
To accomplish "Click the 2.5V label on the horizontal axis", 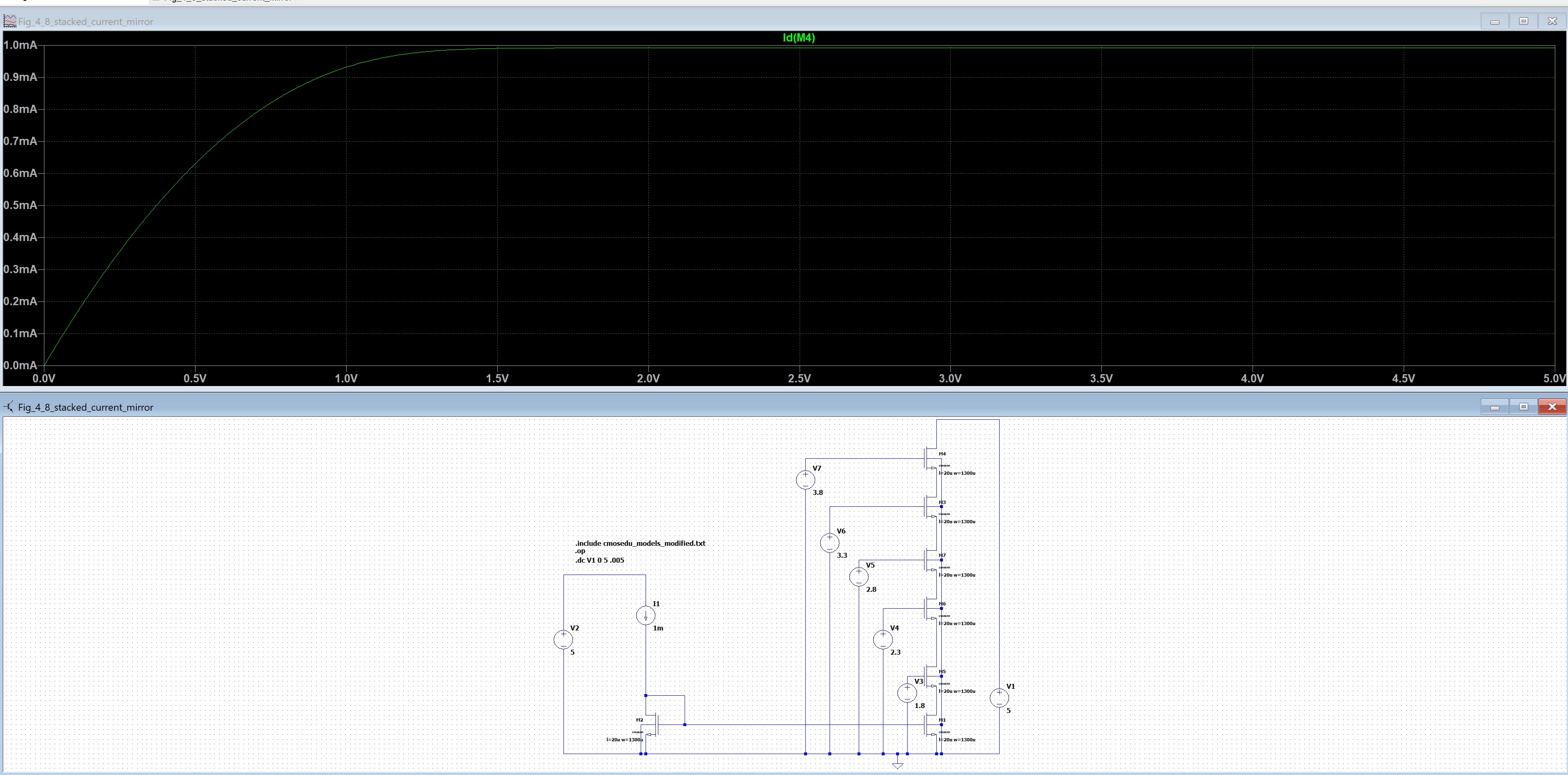I will tap(799, 378).
